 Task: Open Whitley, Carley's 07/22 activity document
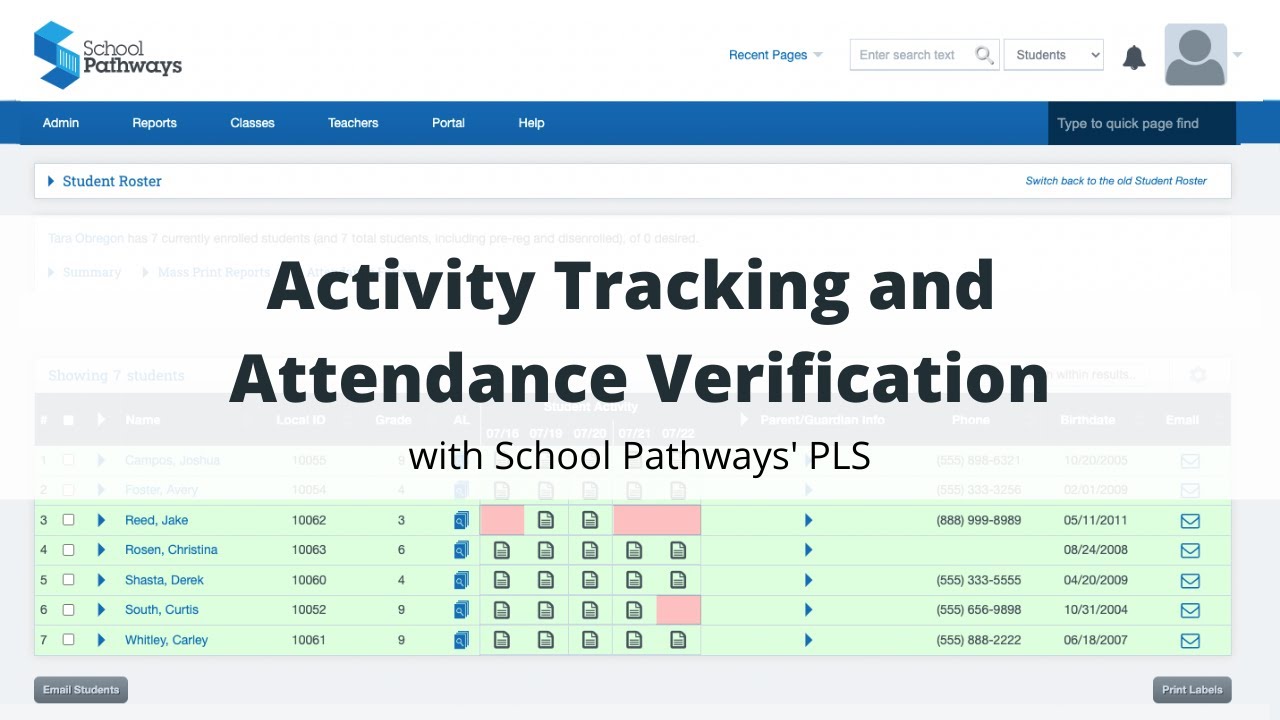(678, 640)
